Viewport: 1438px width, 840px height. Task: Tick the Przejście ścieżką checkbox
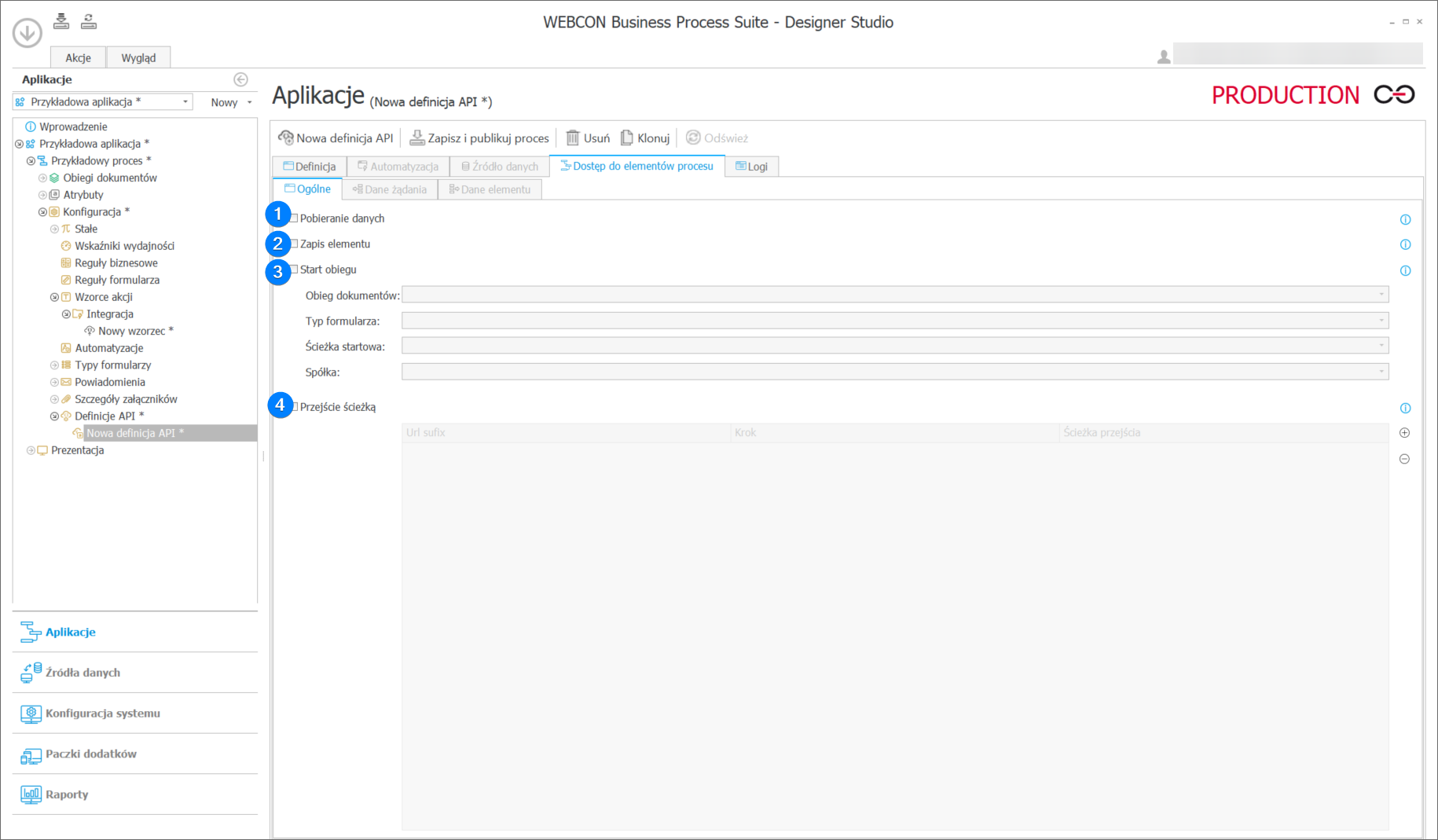[295, 407]
